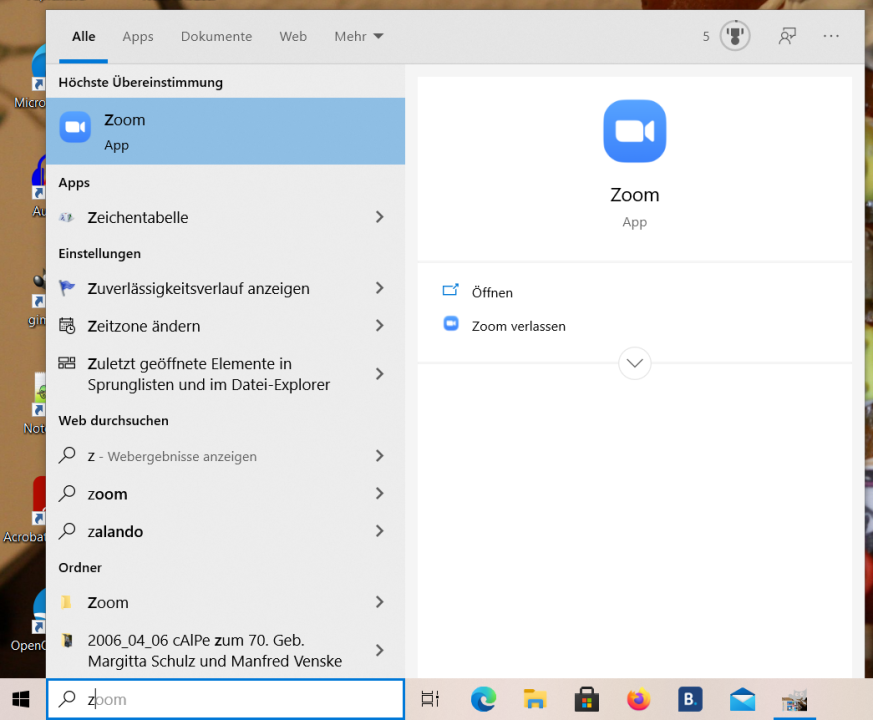The height and width of the screenshot is (720, 873).
Task: Click the Task View taskbar icon
Action: tap(430, 699)
